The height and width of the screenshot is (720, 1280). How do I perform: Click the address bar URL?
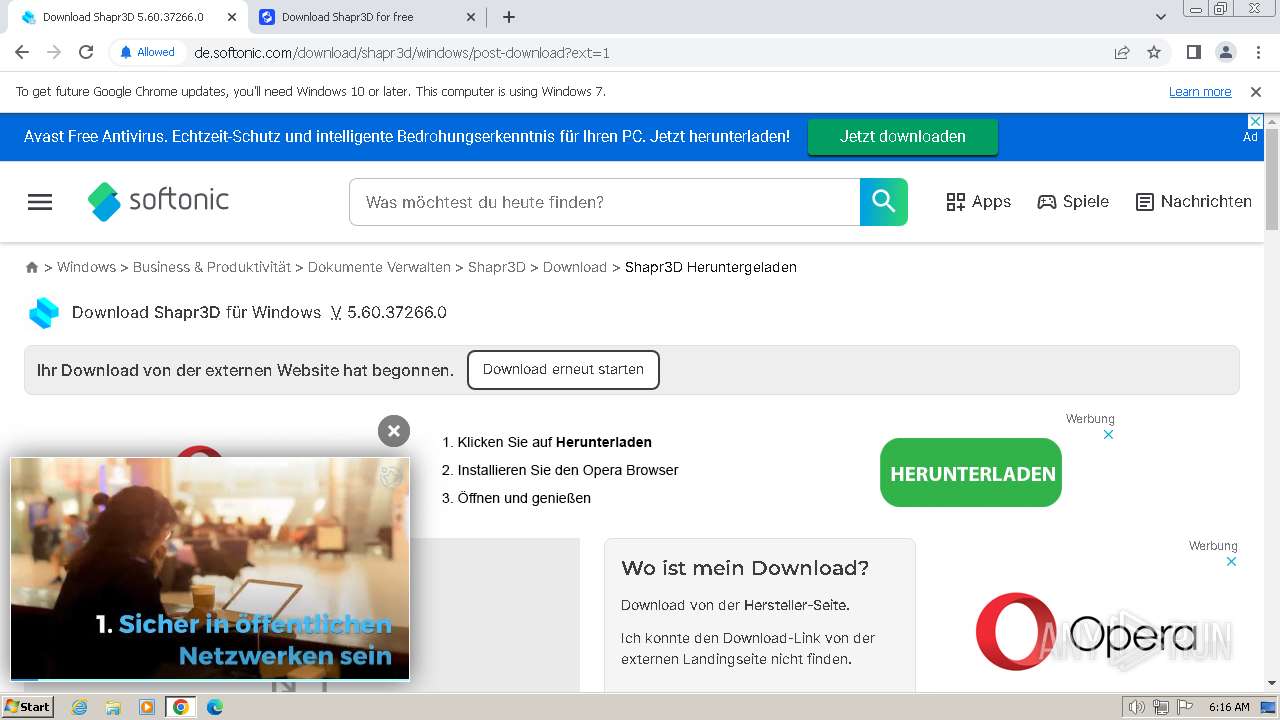click(402, 53)
